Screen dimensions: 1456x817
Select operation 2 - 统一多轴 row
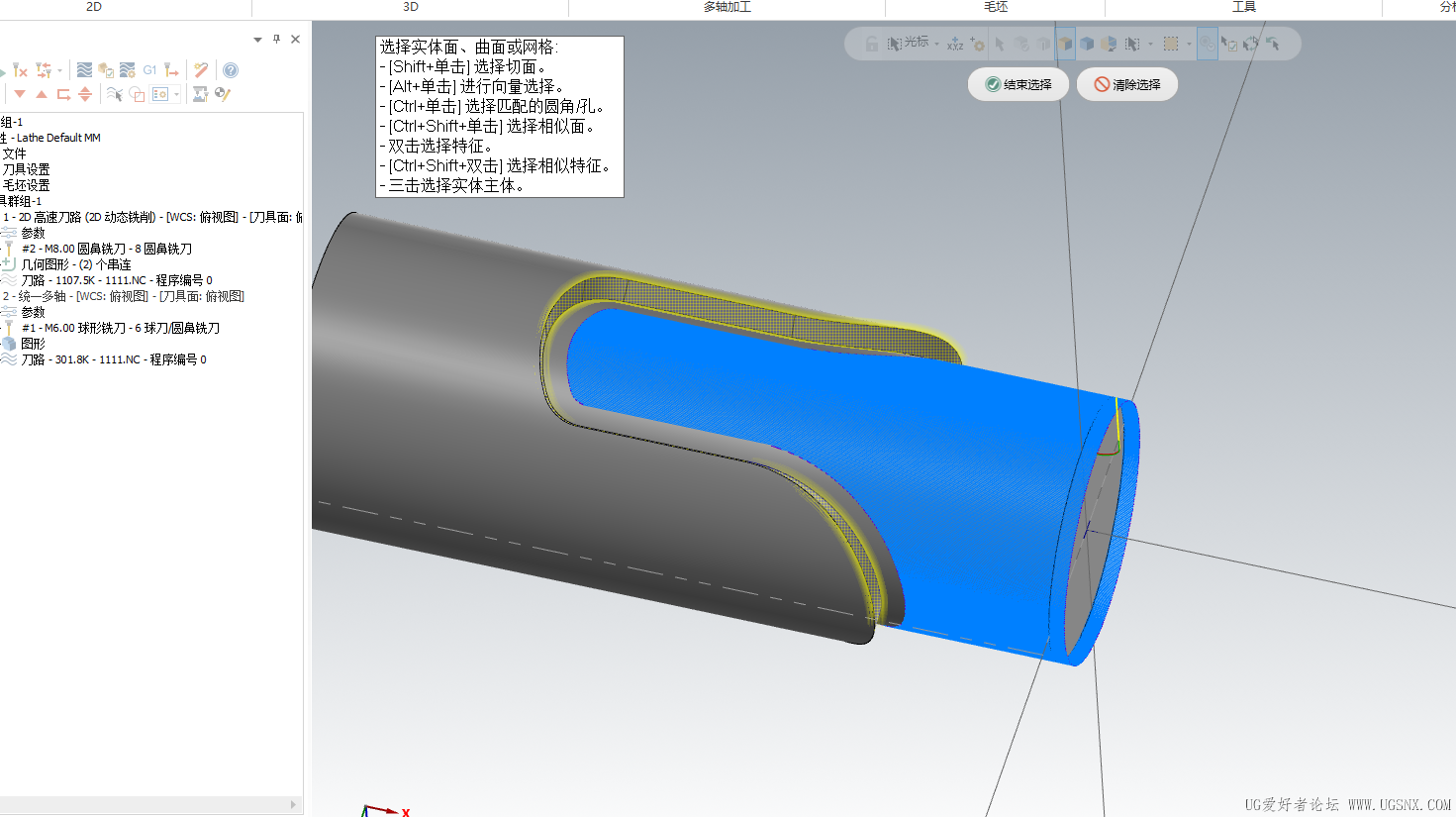[123, 296]
